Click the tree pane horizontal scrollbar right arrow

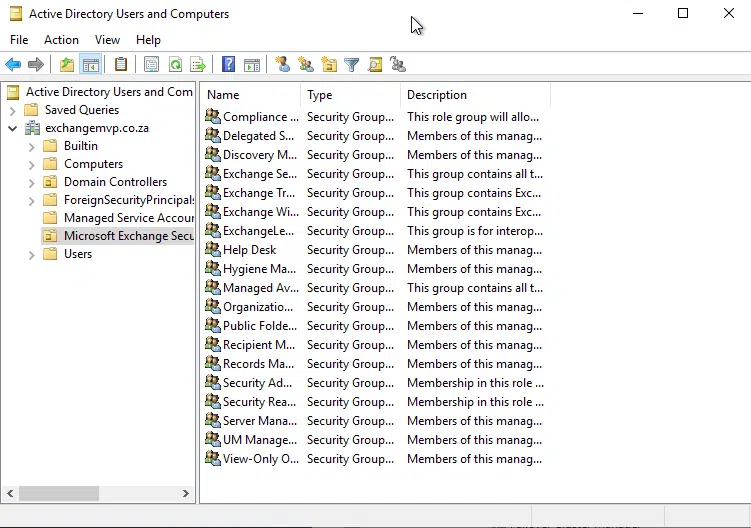(x=186, y=494)
